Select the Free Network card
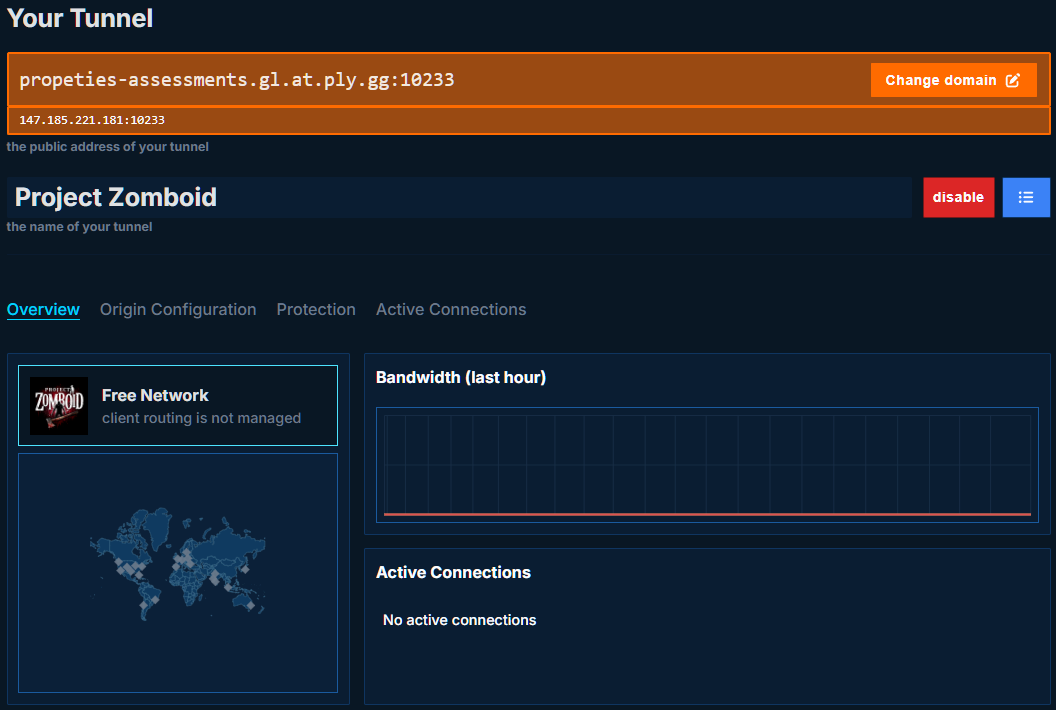Viewport: 1056px width, 710px height. (178, 406)
